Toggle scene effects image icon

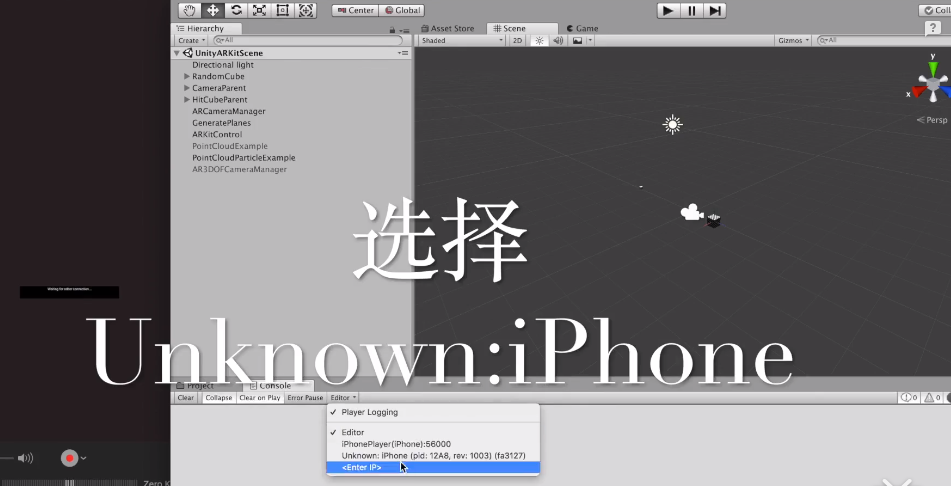577,41
